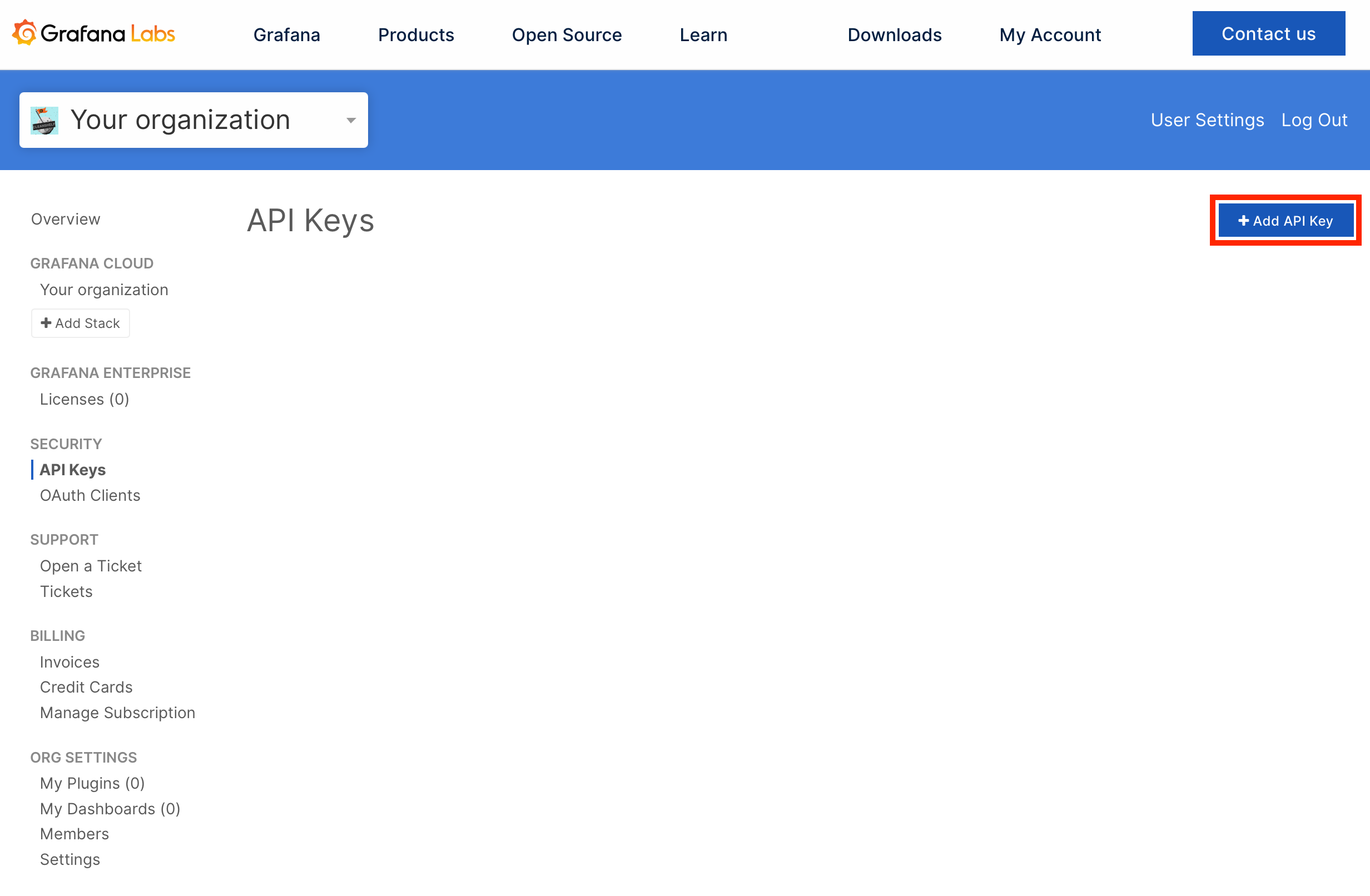Click the organization avatar thumbnail
This screenshot has width=1370, height=896.
point(44,120)
